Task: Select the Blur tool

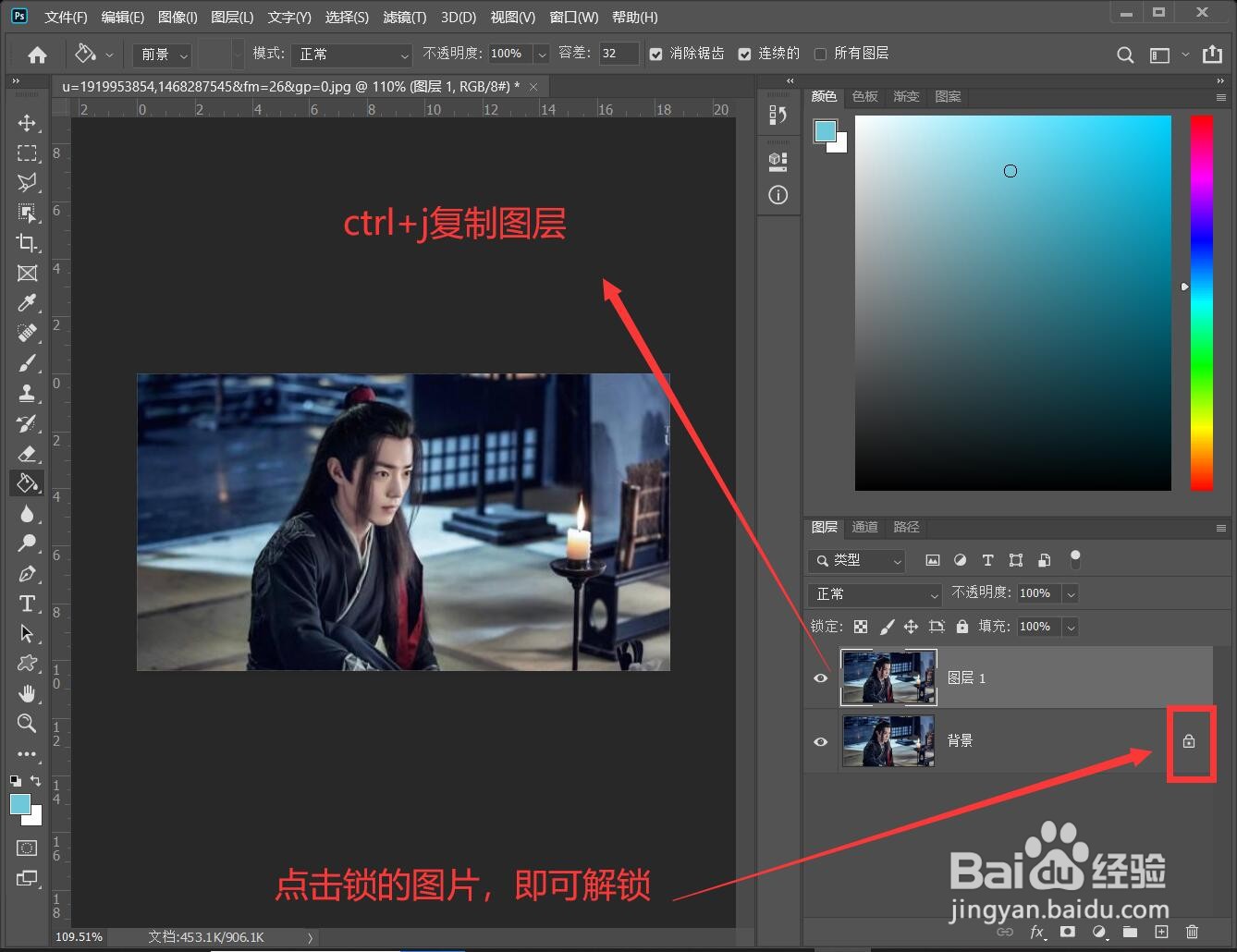Action: [x=27, y=514]
